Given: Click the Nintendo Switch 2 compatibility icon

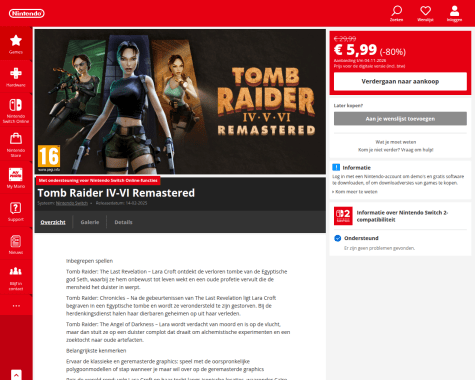Looking at the screenshot, I should point(343,216).
